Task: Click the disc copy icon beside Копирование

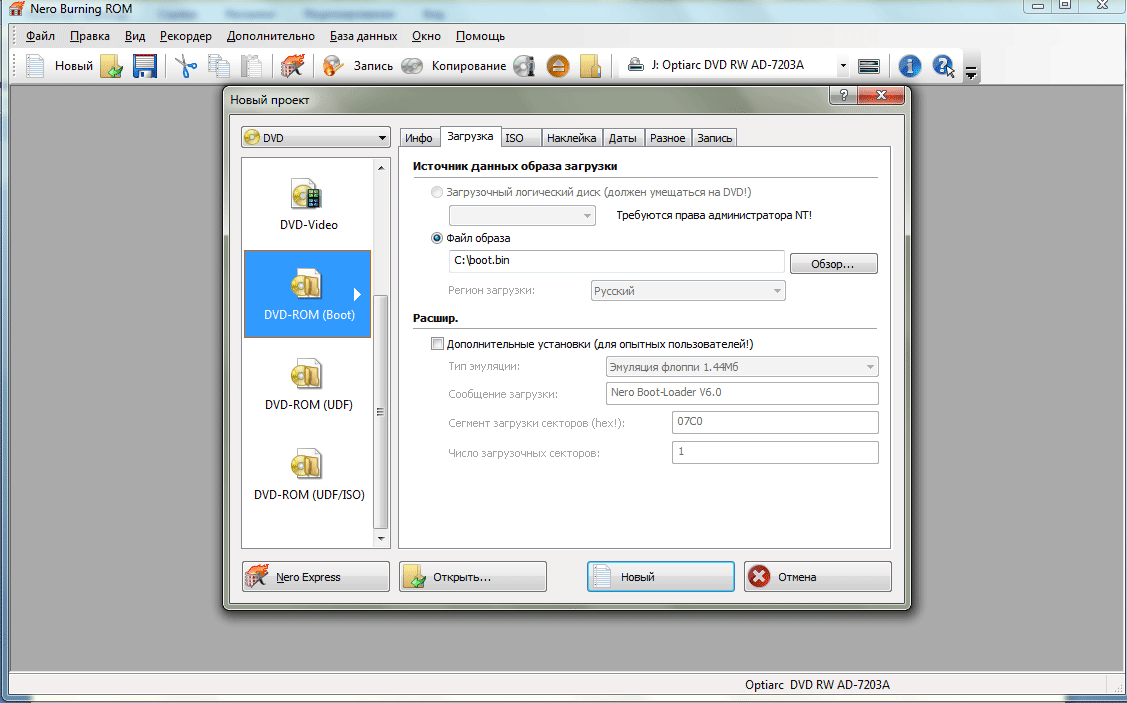Action: click(412, 66)
